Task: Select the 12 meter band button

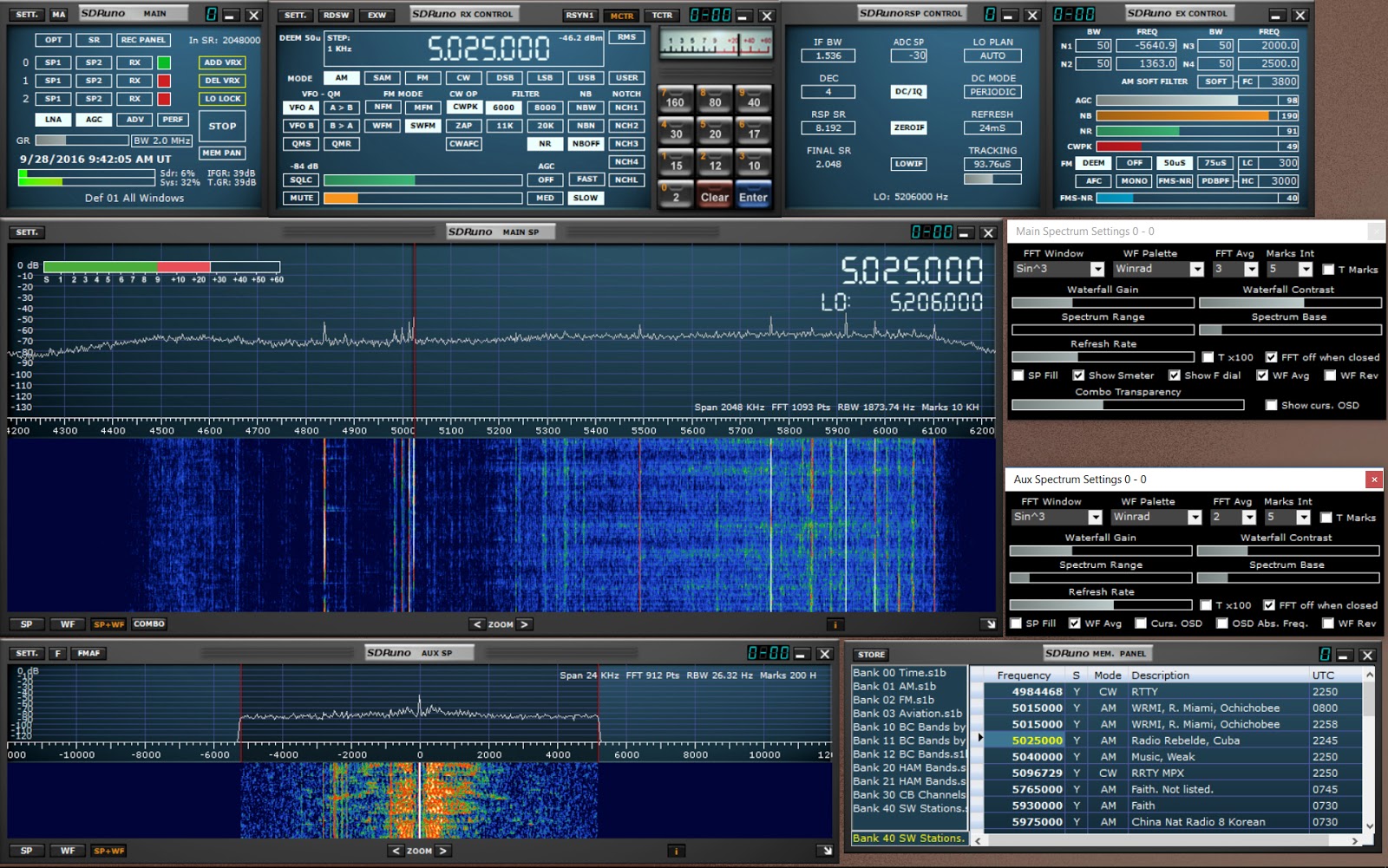Action: pyautogui.click(x=715, y=162)
